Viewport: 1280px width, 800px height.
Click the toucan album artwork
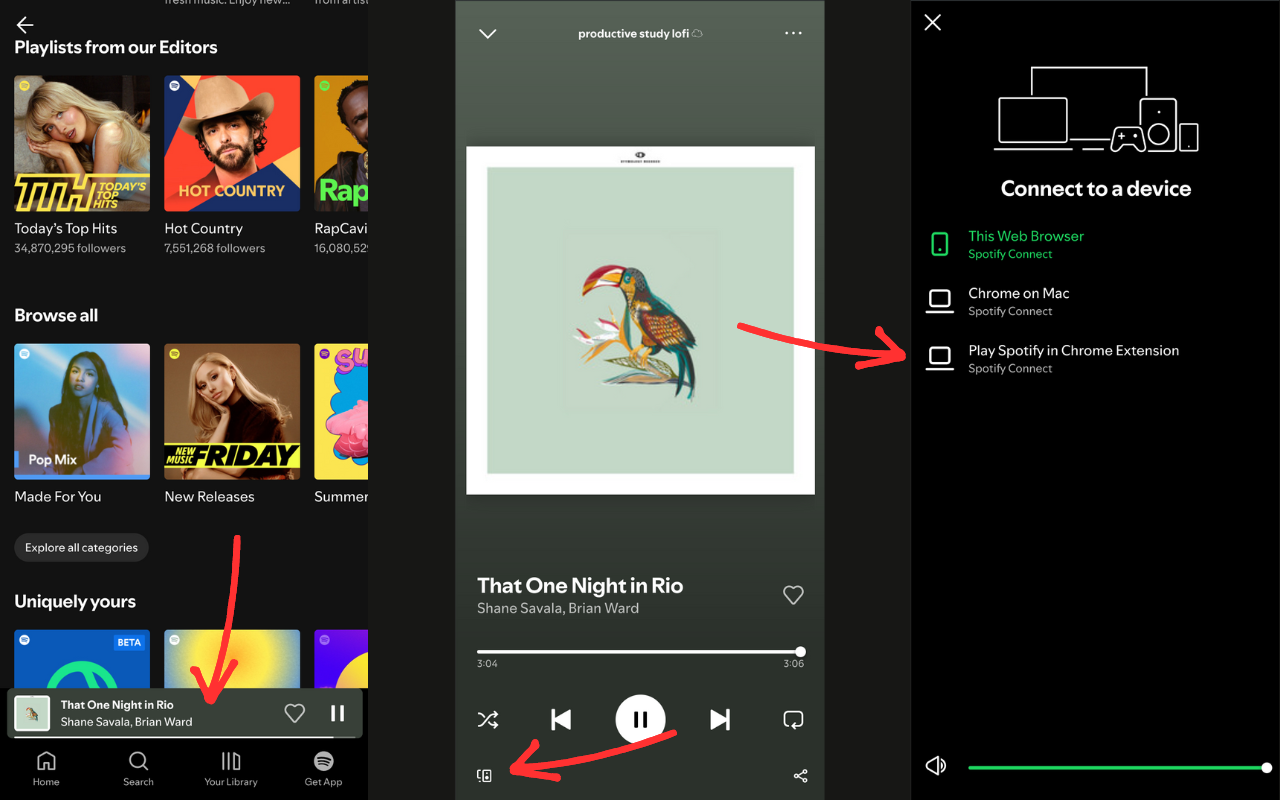point(640,320)
